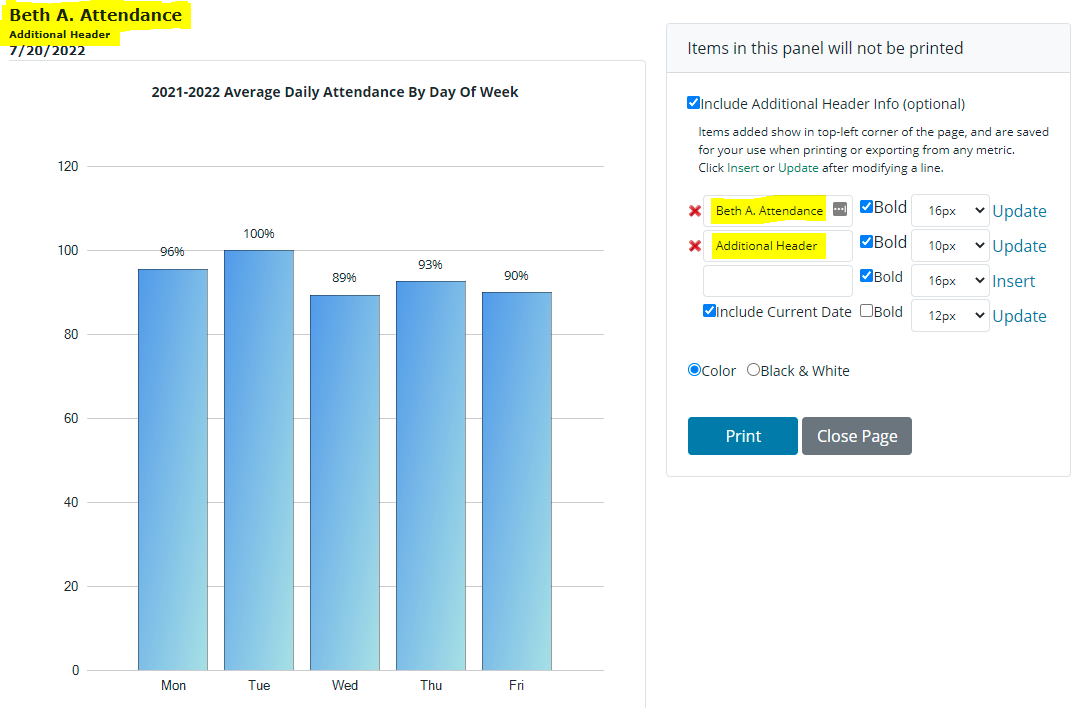Uncheck Include Current Date

pyautogui.click(x=710, y=311)
